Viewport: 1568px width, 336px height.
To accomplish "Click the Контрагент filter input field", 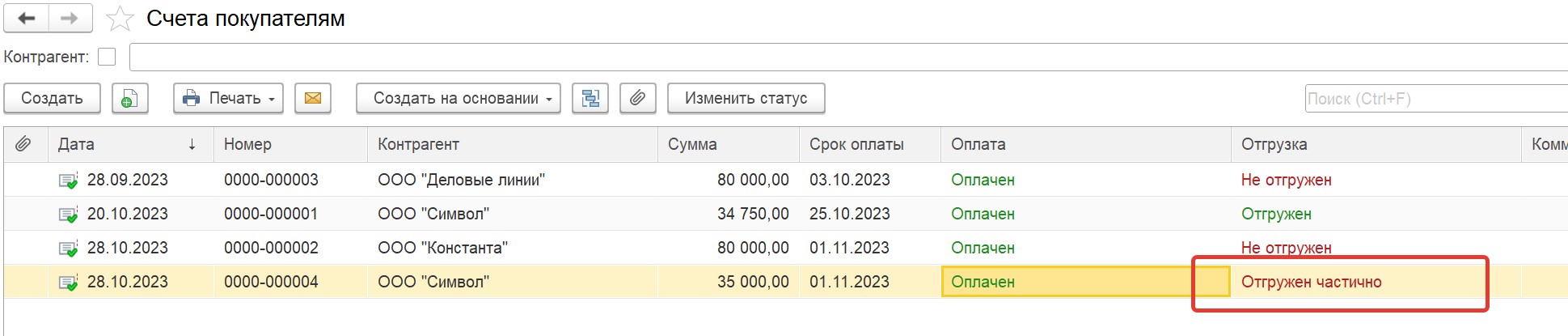I will tap(848, 57).
